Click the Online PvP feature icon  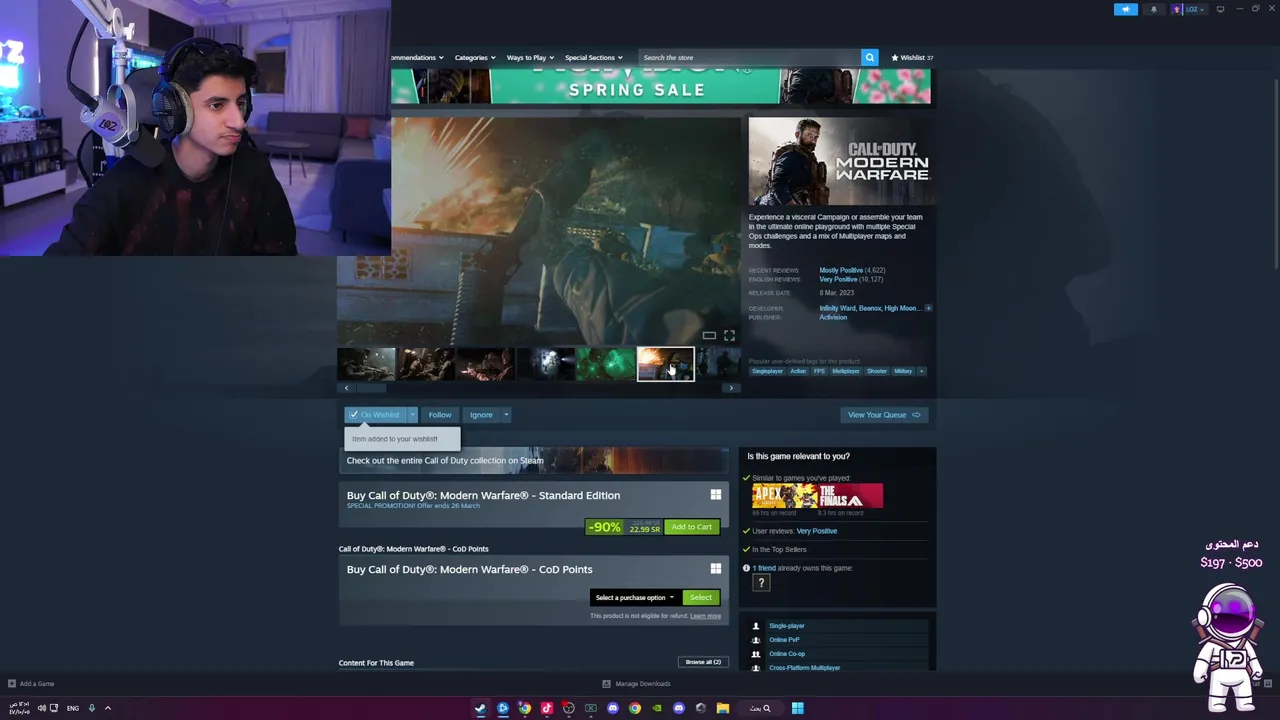pos(756,640)
